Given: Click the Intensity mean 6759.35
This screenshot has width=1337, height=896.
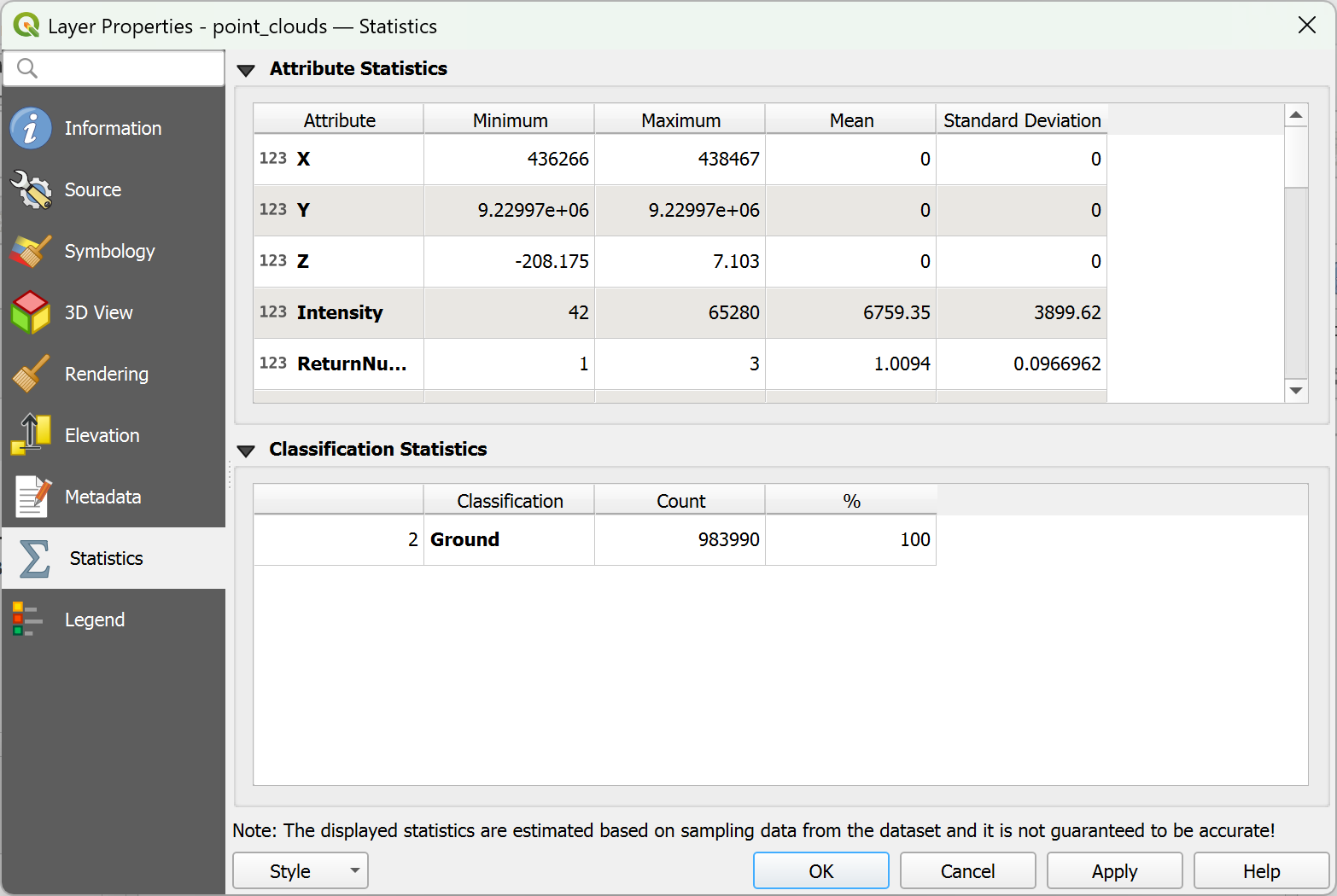Looking at the screenshot, I should coord(896,312).
